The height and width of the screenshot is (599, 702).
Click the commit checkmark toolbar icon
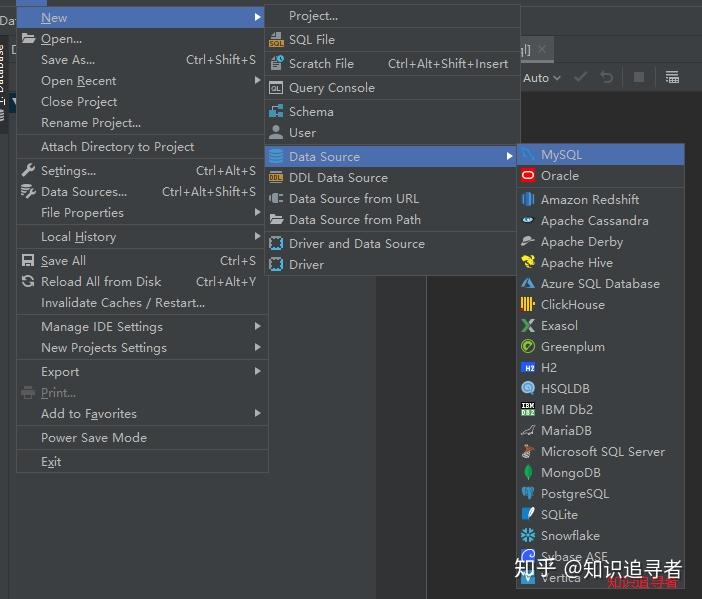(580, 77)
